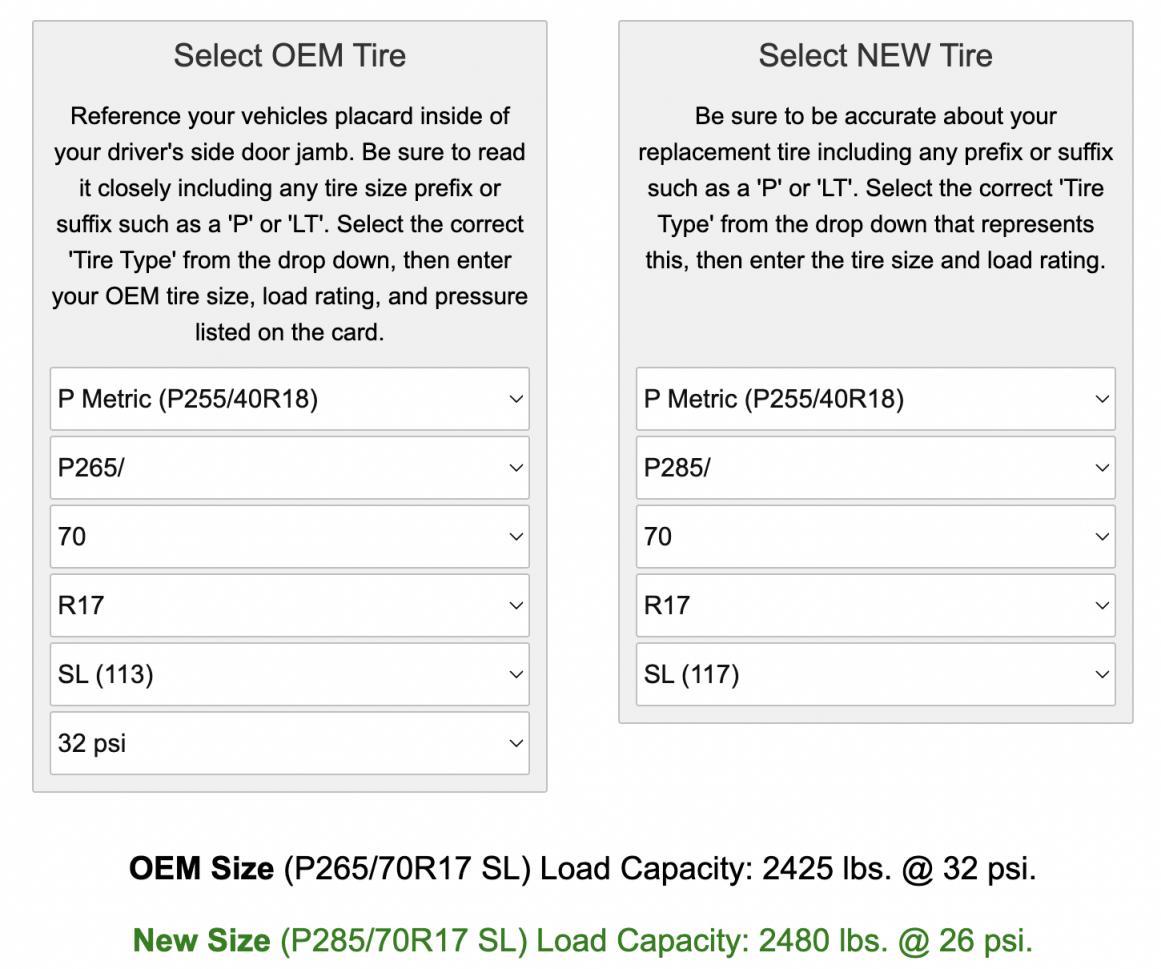Open OEM width P265/ dropdown

click(x=290, y=468)
